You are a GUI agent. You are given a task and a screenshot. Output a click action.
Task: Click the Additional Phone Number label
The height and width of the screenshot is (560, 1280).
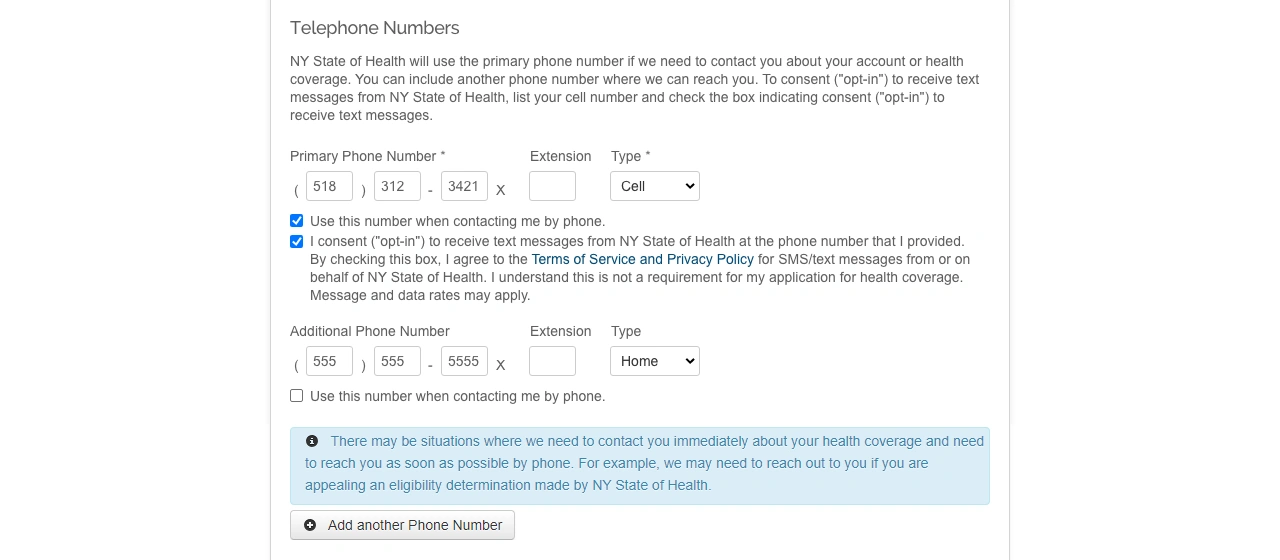pos(369,331)
